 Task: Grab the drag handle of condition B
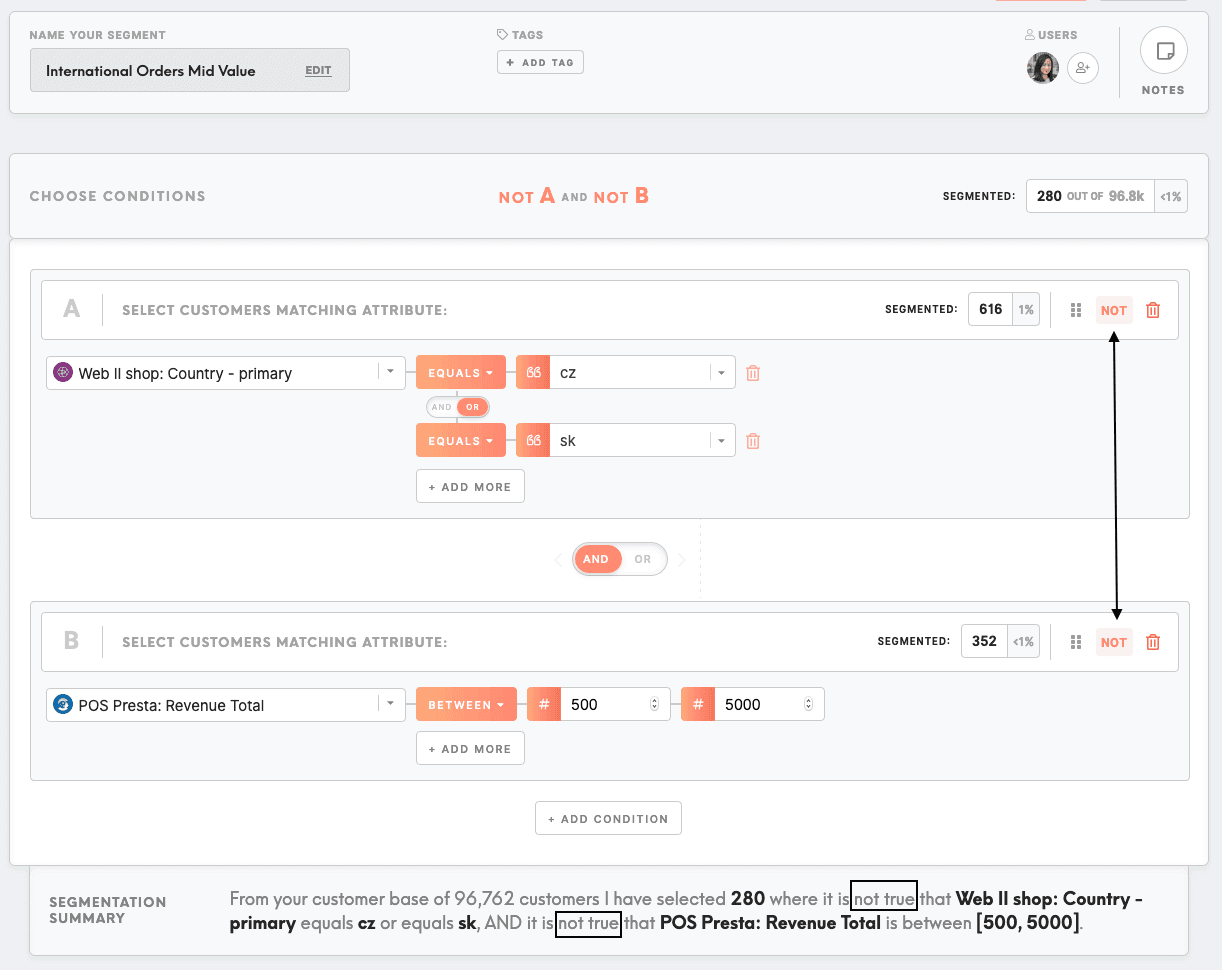[x=1076, y=642]
